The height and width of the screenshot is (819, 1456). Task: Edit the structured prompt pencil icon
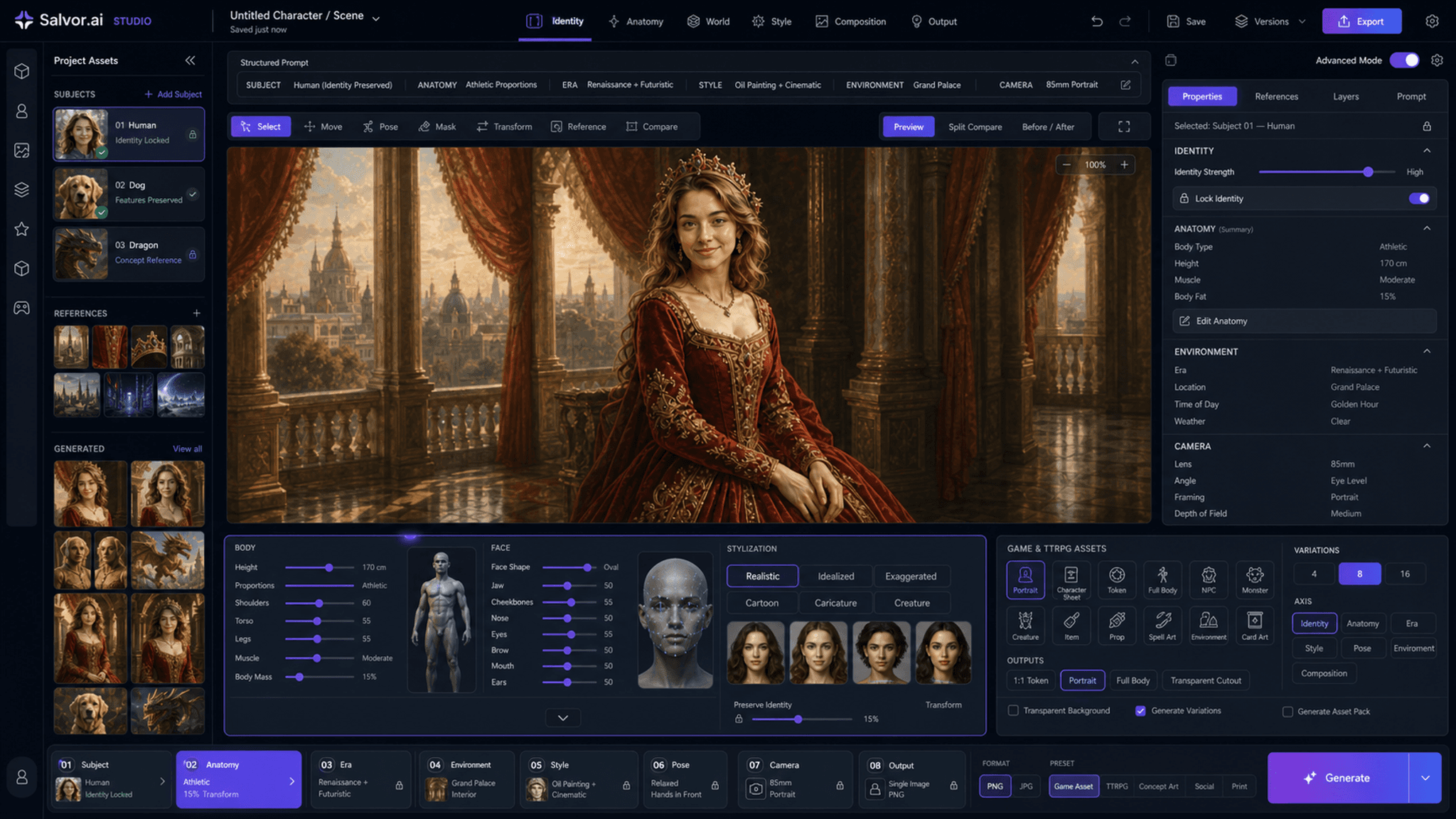point(1125,85)
